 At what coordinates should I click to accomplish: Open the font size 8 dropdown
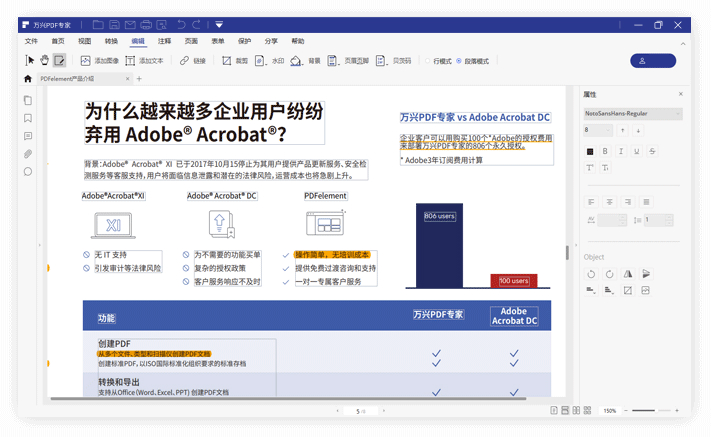coord(598,131)
